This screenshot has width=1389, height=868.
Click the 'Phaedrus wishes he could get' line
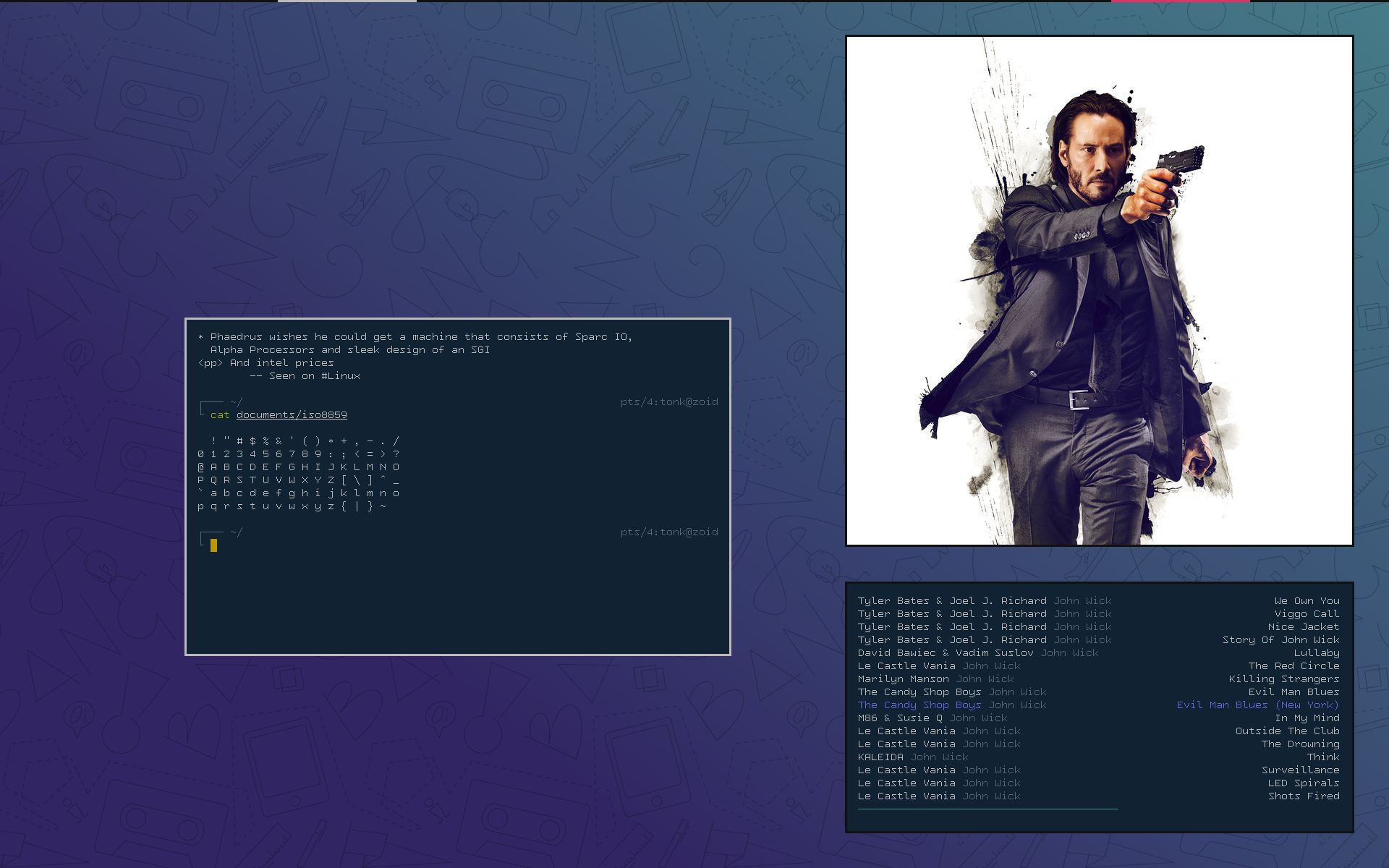415,336
